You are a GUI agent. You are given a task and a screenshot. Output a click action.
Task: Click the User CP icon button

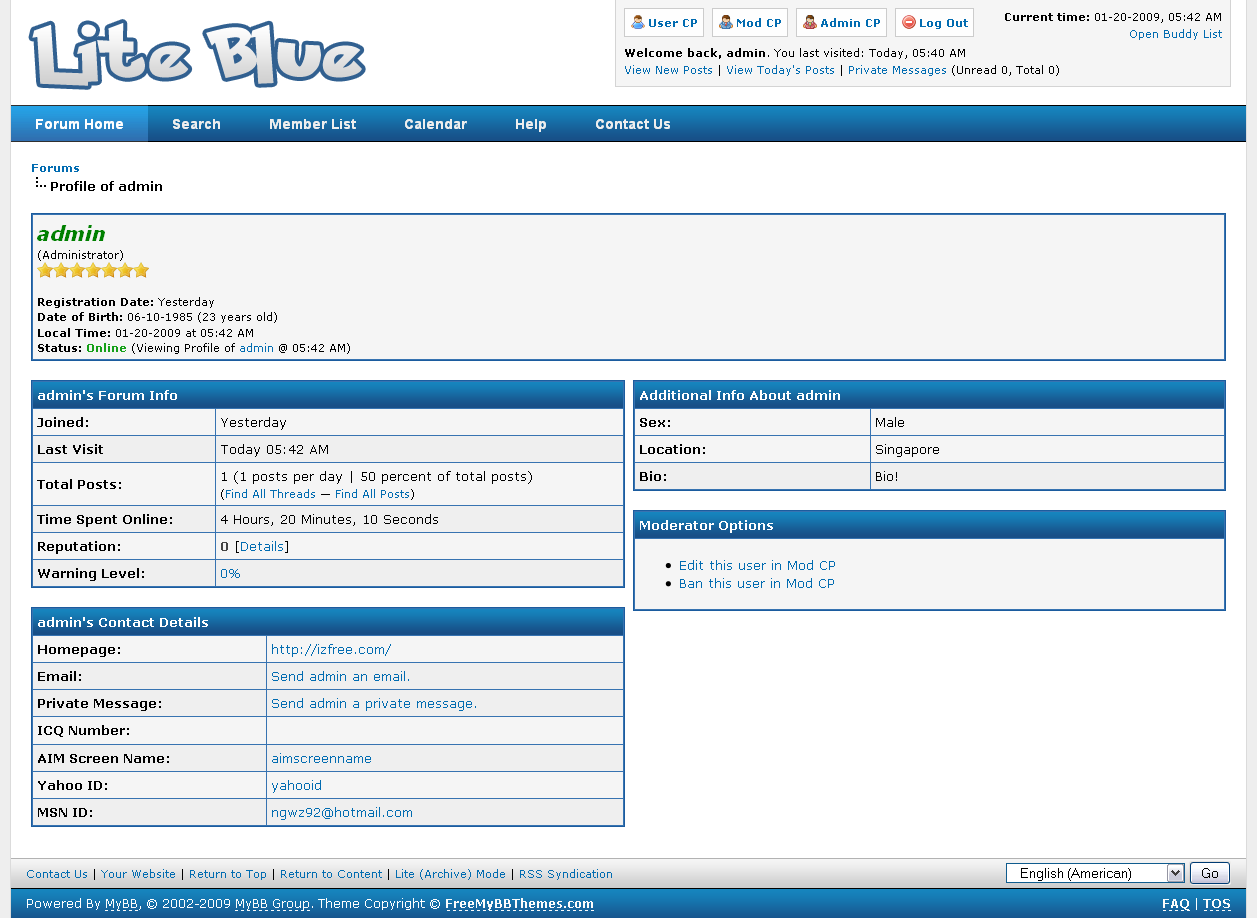[x=664, y=23]
